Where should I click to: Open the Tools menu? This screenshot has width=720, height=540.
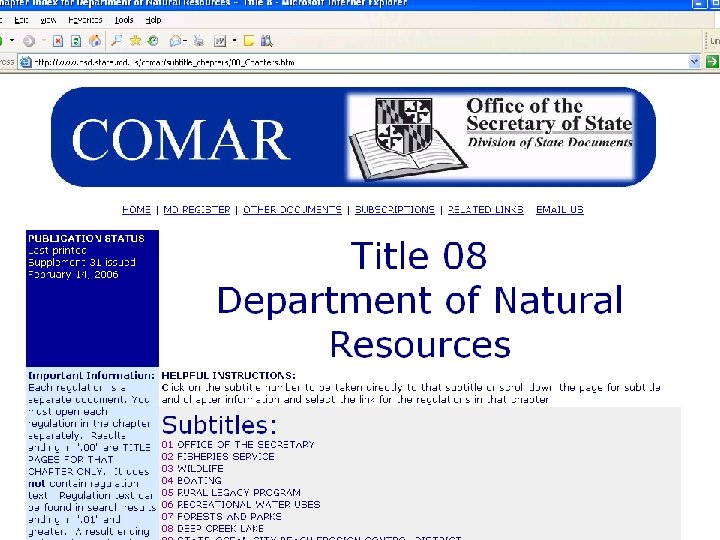[124, 20]
